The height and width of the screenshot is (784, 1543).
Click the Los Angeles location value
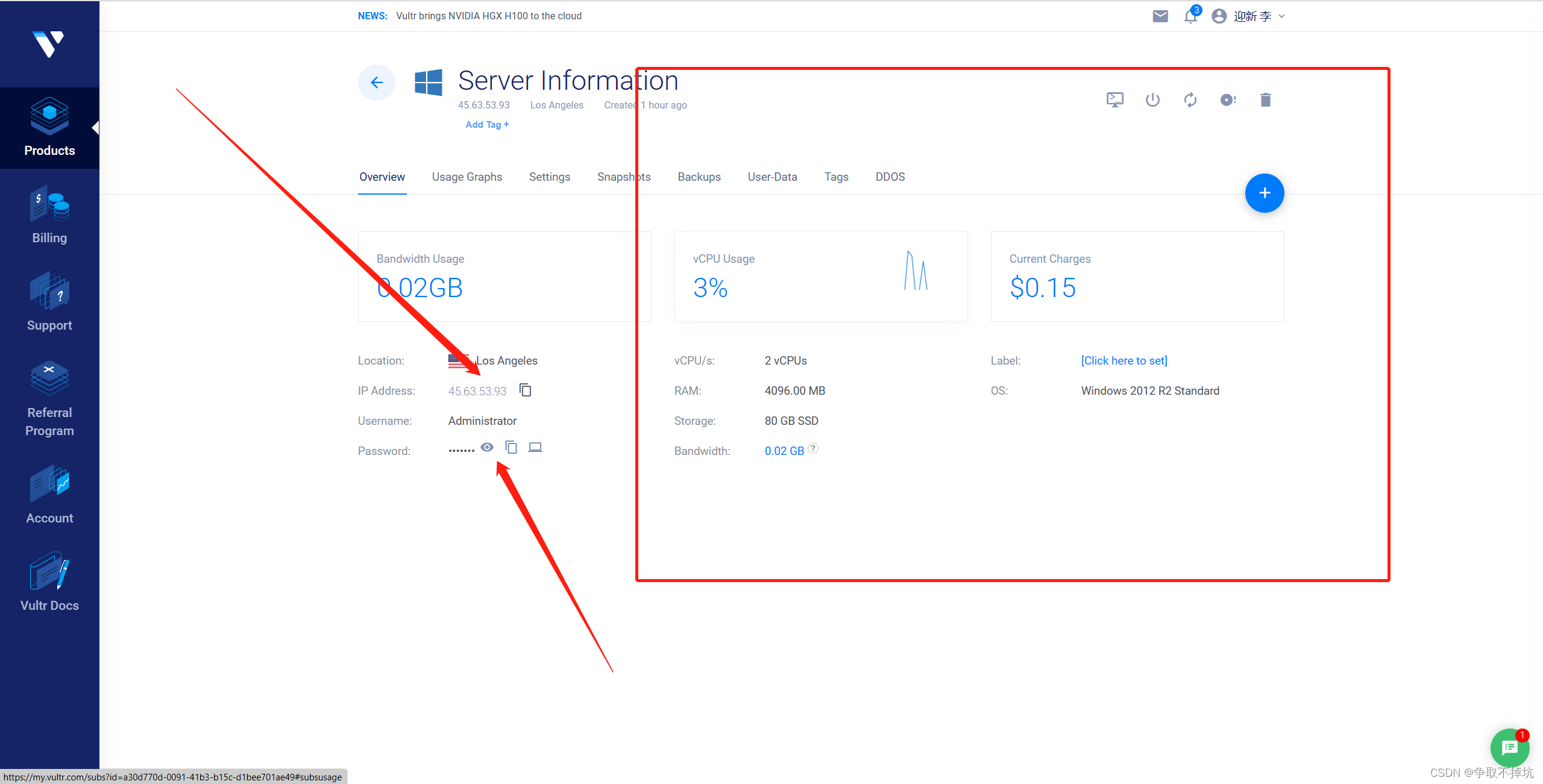click(506, 360)
